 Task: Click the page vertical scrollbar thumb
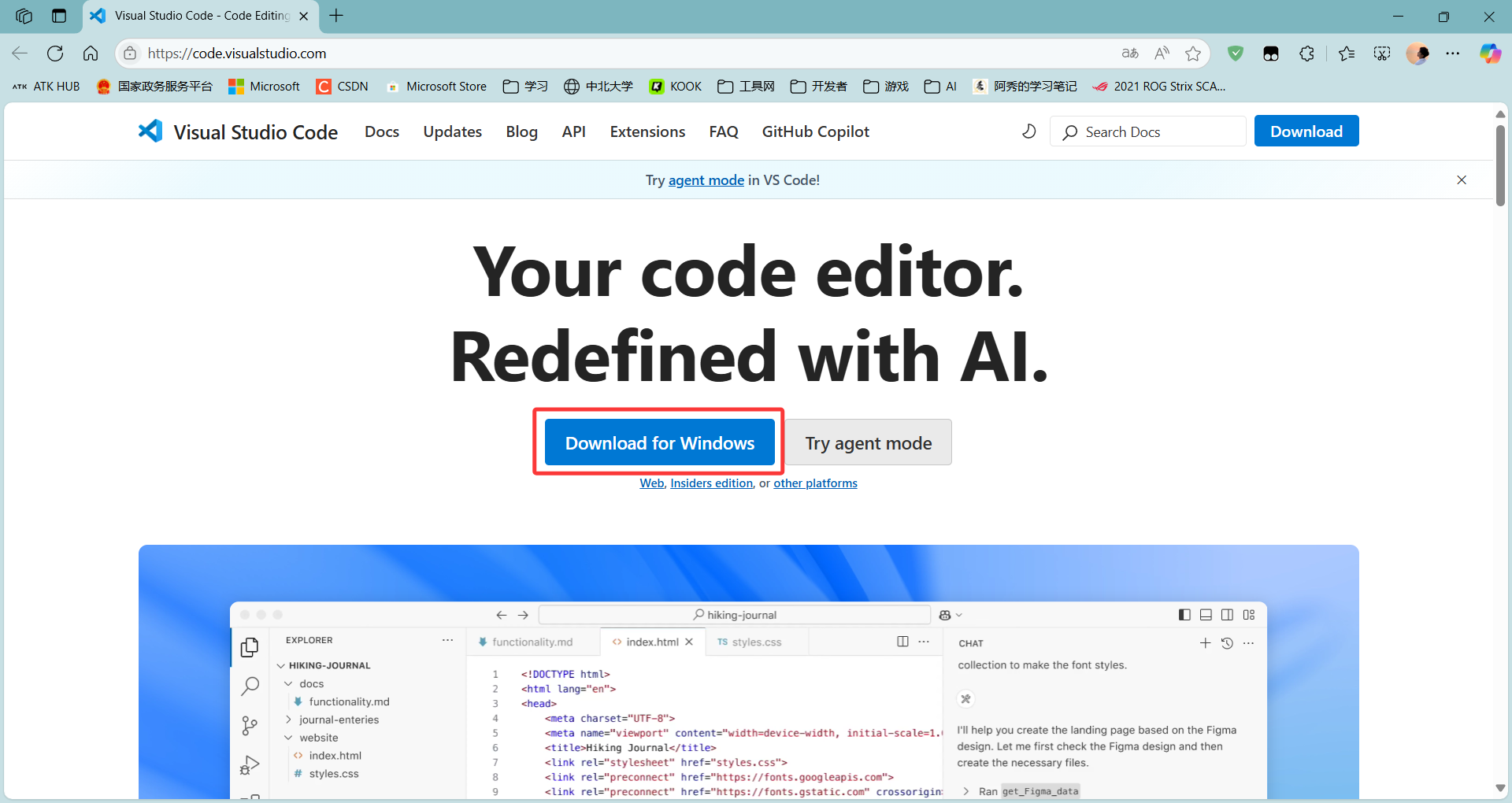click(x=1500, y=165)
